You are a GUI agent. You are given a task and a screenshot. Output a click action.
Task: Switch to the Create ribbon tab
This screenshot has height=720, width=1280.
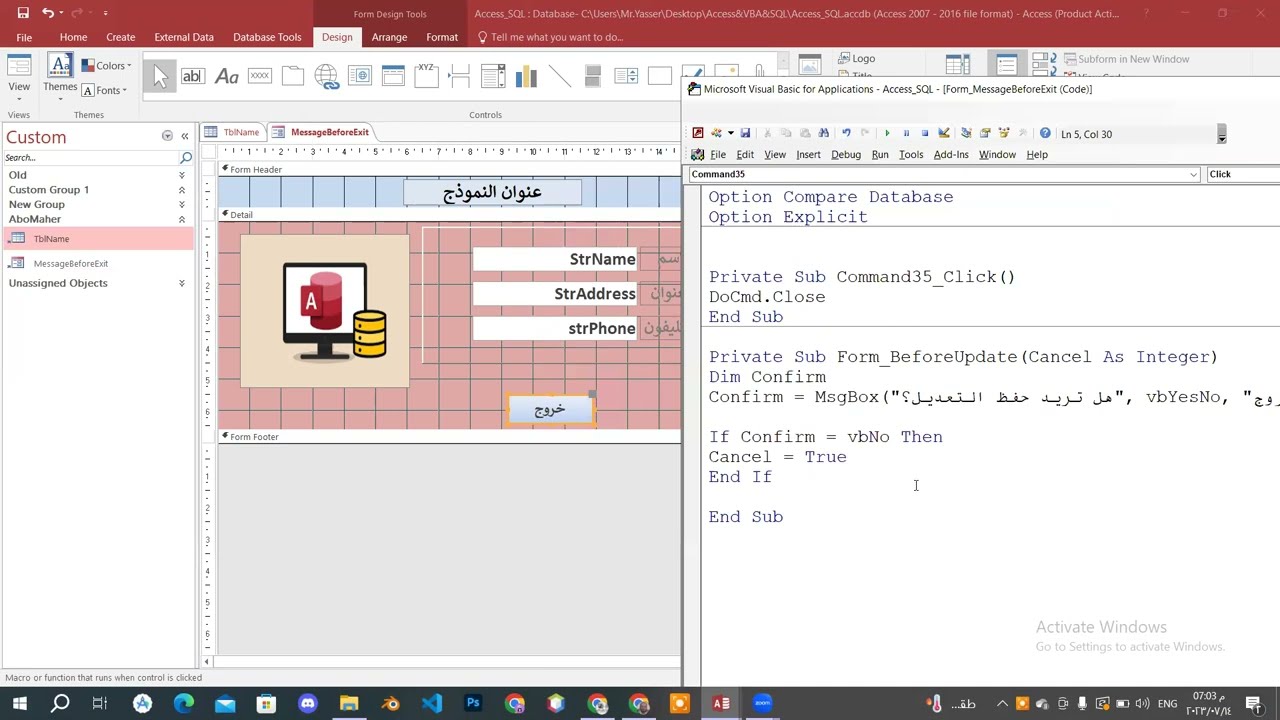[x=121, y=37]
